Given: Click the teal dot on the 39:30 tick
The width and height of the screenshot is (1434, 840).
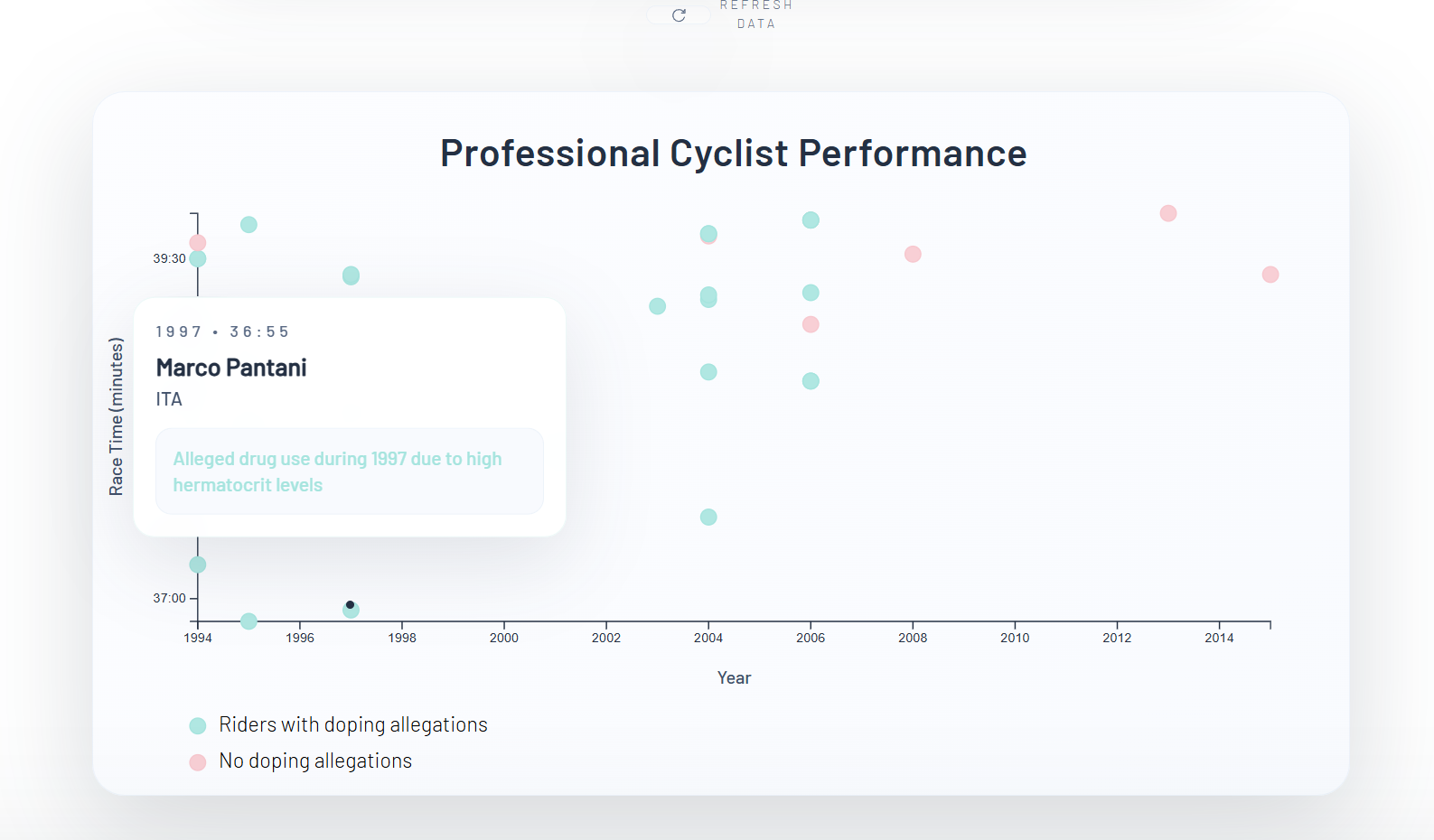Looking at the screenshot, I should click(198, 258).
